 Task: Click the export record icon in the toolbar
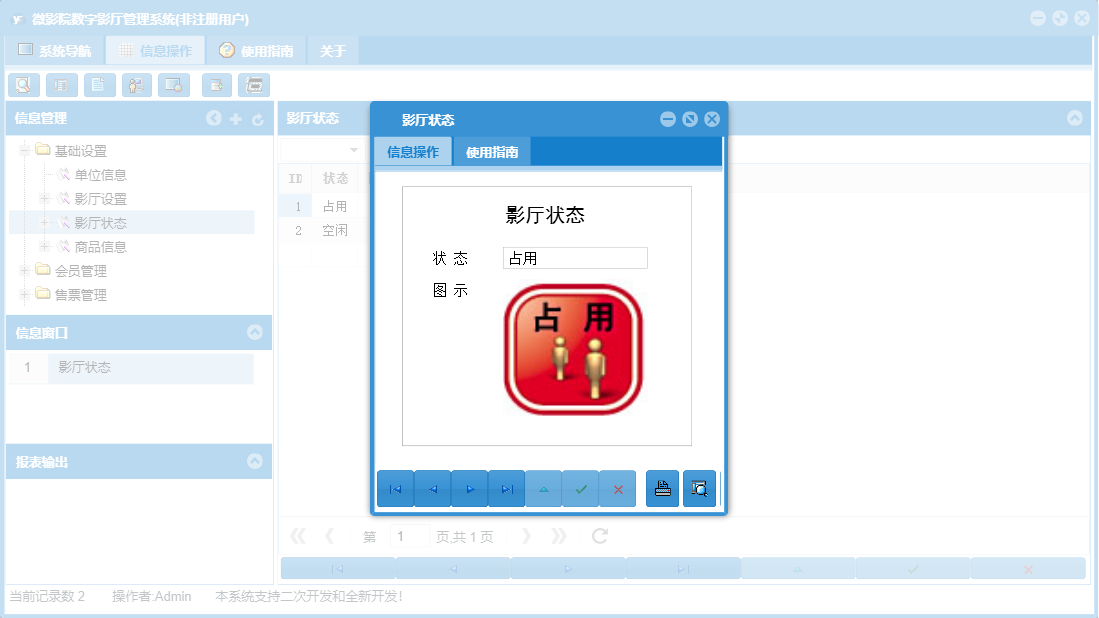pos(216,85)
